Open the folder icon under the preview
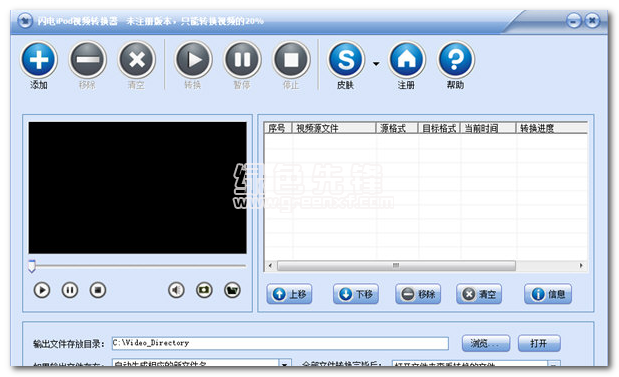 click(232, 290)
